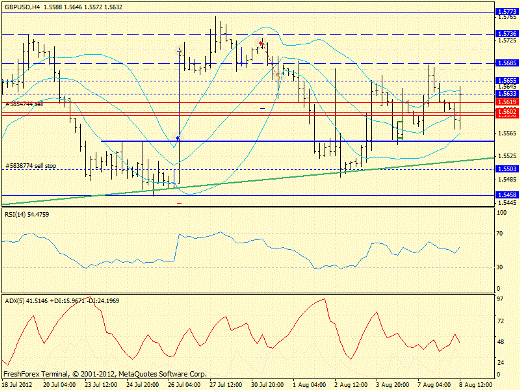Click the 1.5725 price scale value
The width and height of the screenshot is (520, 390).
[507, 41]
